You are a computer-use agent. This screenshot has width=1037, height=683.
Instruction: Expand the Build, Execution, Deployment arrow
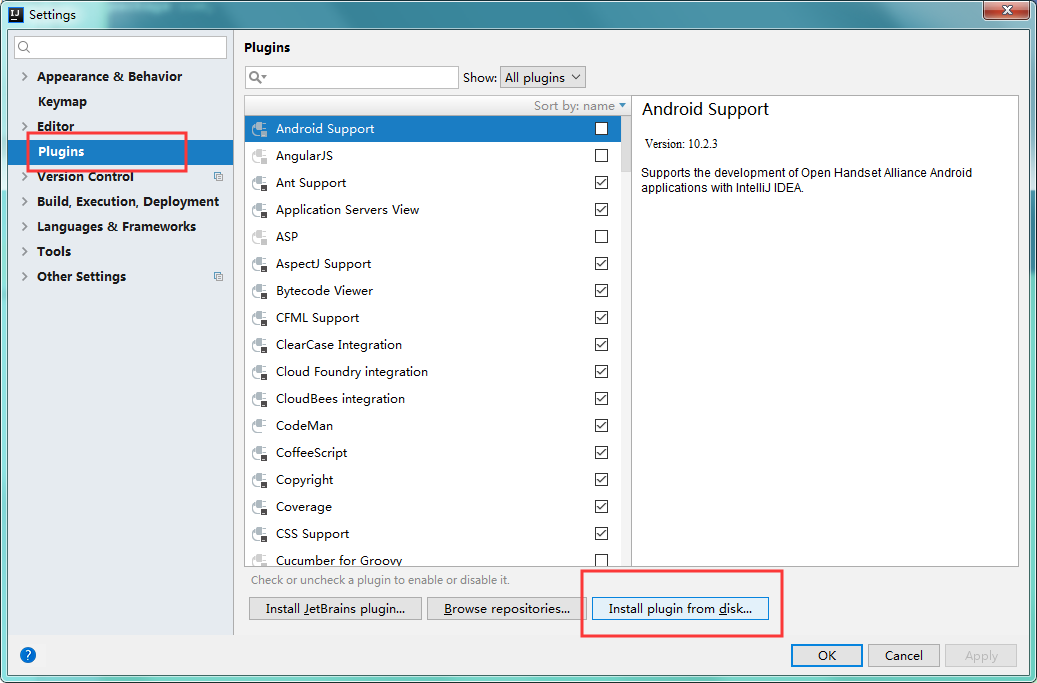click(24, 202)
